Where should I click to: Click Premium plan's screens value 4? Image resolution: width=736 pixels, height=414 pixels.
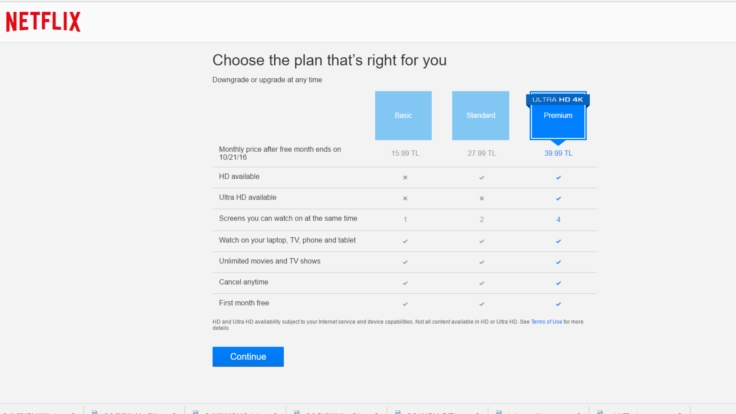[558, 220]
